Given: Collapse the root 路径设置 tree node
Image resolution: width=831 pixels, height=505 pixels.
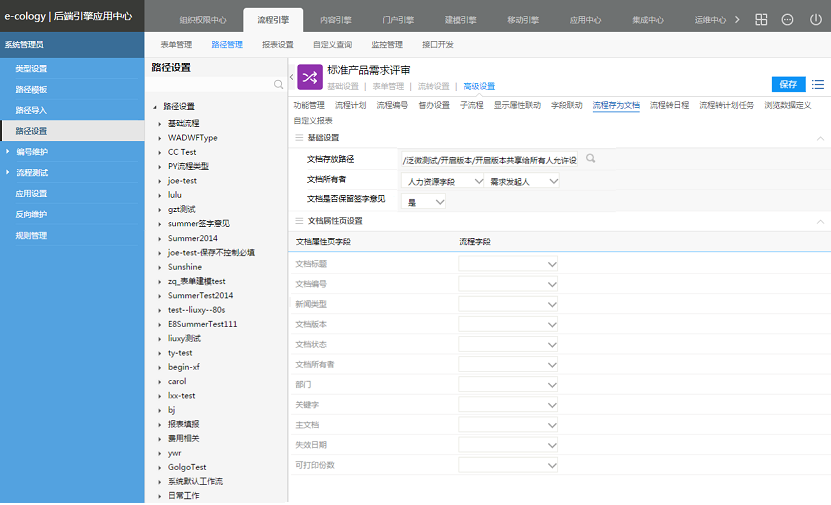Looking at the screenshot, I should [155, 107].
